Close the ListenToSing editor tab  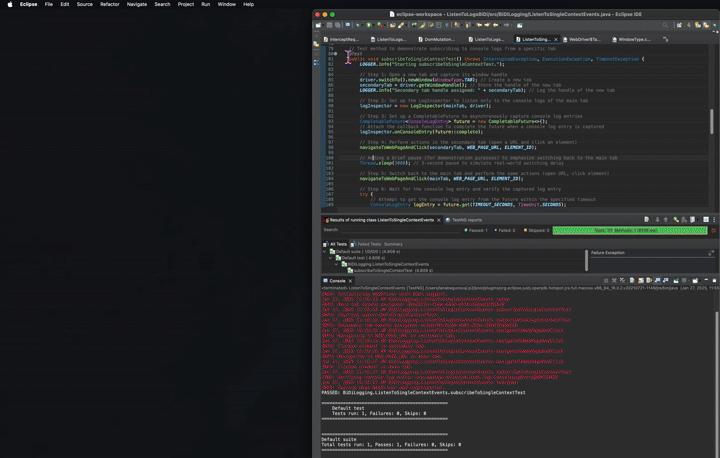(x=556, y=40)
